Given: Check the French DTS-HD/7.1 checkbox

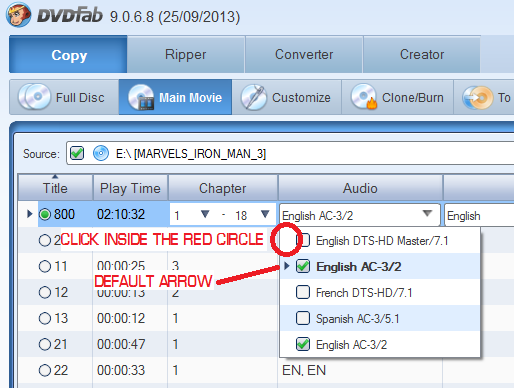Looking at the screenshot, I should 303,292.
